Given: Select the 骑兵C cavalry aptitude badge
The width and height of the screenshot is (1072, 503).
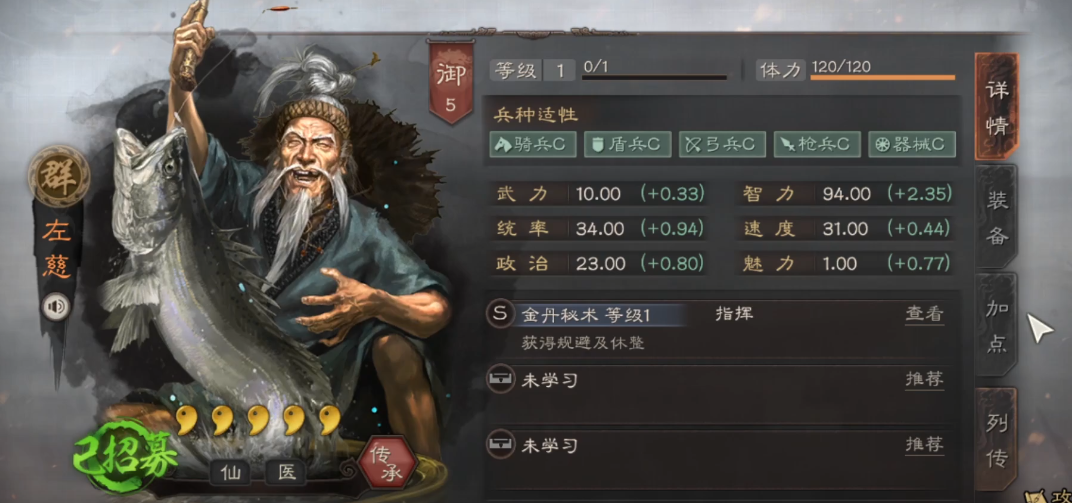Looking at the screenshot, I should pyautogui.click(x=533, y=144).
